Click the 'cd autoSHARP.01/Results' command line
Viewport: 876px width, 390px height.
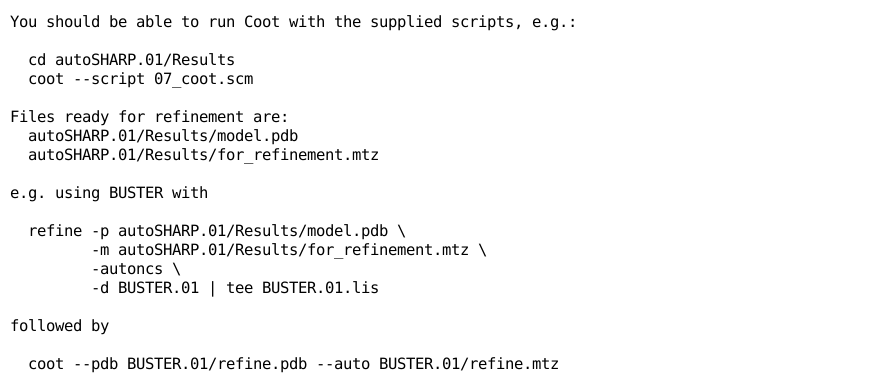pos(131,60)
